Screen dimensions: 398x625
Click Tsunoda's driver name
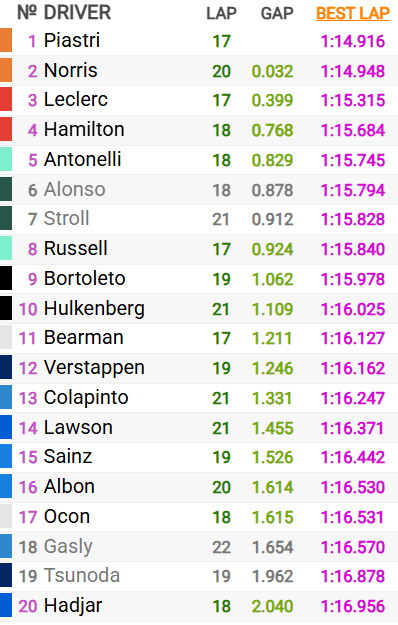click(82, 576)
